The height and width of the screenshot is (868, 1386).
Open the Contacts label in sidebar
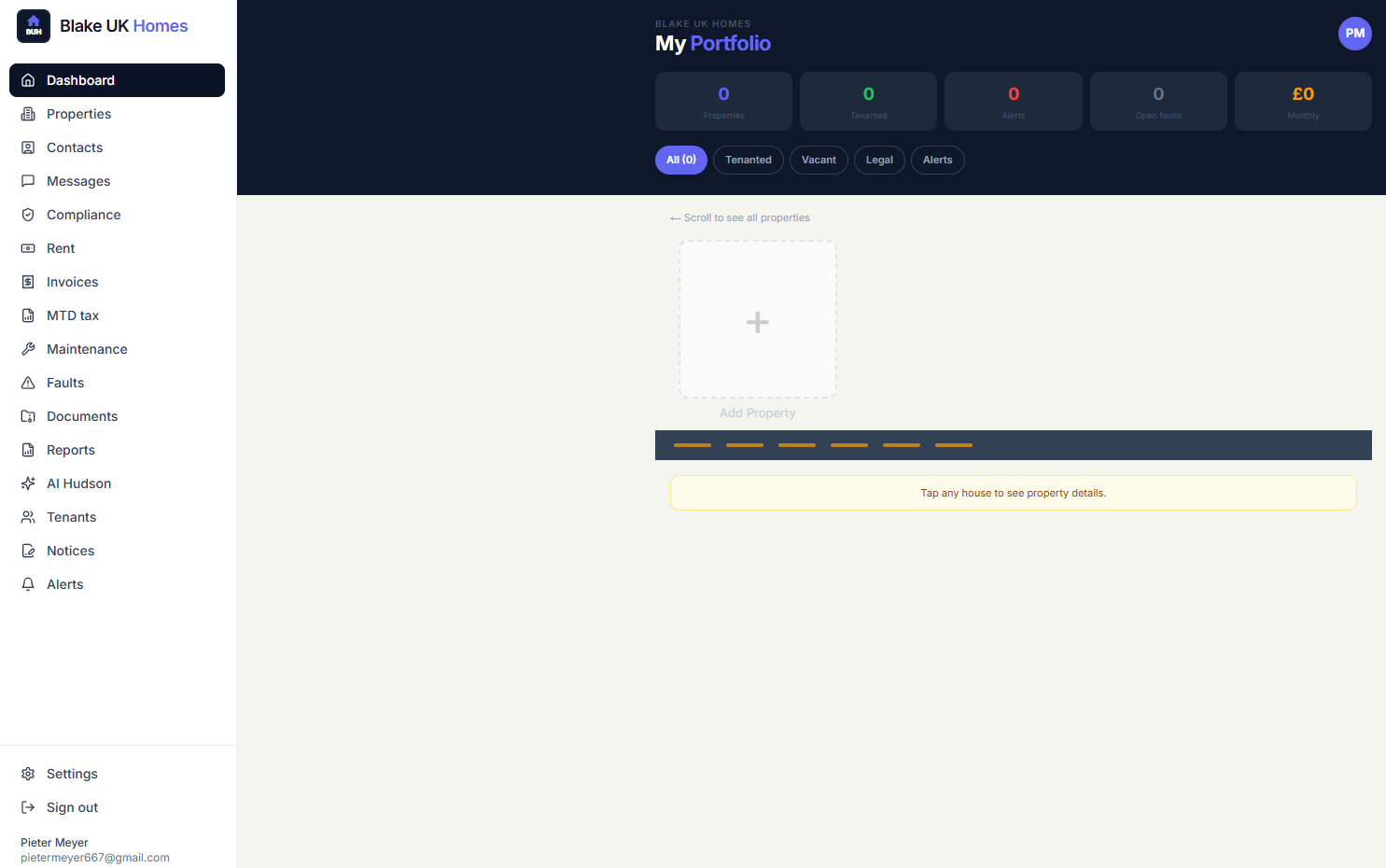coord(75,147)
